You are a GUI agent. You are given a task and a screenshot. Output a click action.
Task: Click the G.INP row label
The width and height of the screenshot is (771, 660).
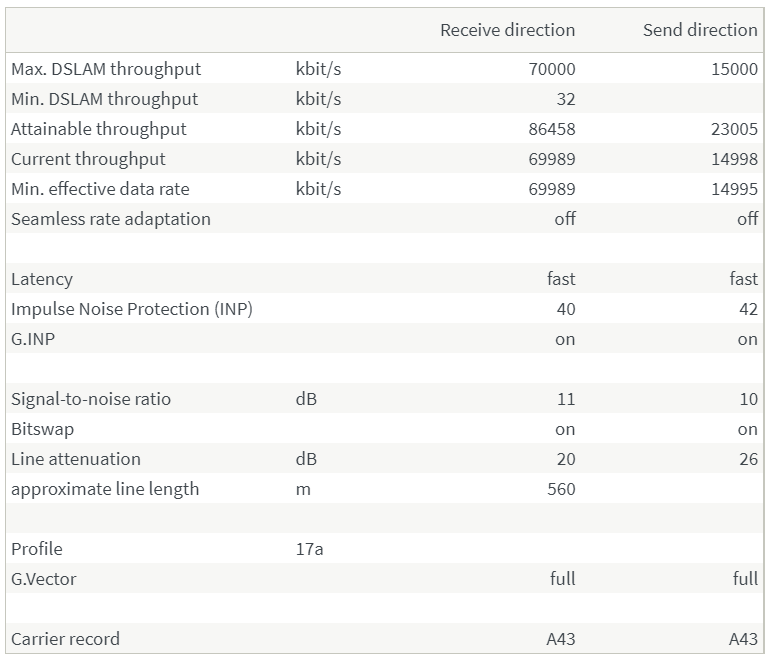point(33,339)
